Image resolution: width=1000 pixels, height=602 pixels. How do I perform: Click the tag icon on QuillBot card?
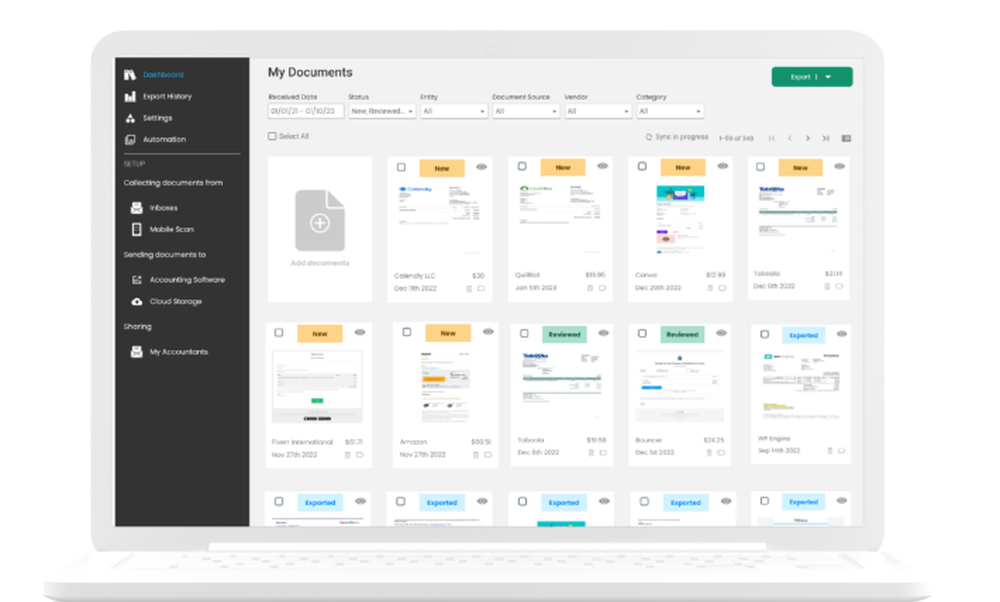coord(603,288)
